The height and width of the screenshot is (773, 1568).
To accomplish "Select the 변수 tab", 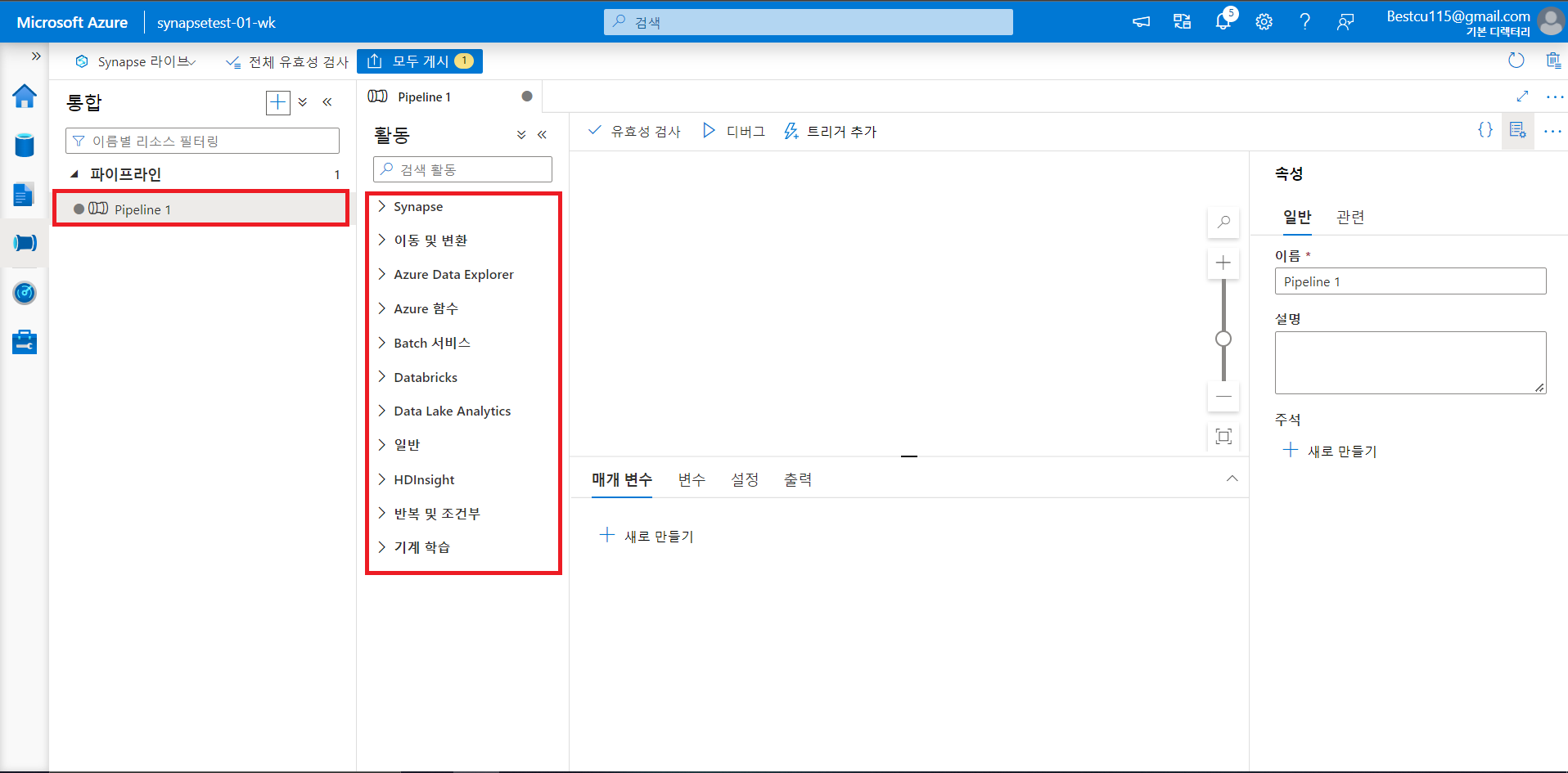I will pyautogui.click(x=692, y=479).
